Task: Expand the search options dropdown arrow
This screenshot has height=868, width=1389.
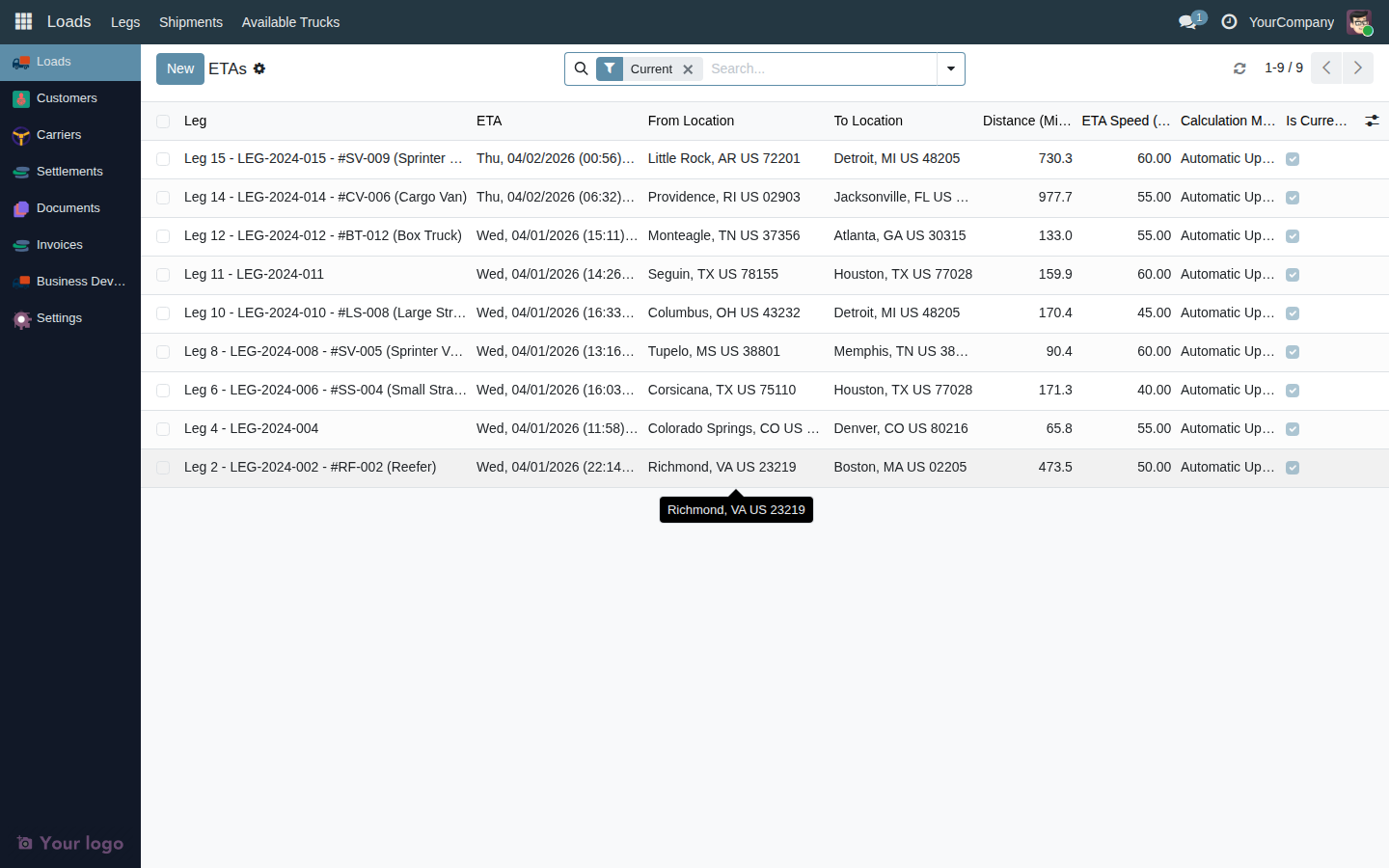Action: (x=951, y=68)
